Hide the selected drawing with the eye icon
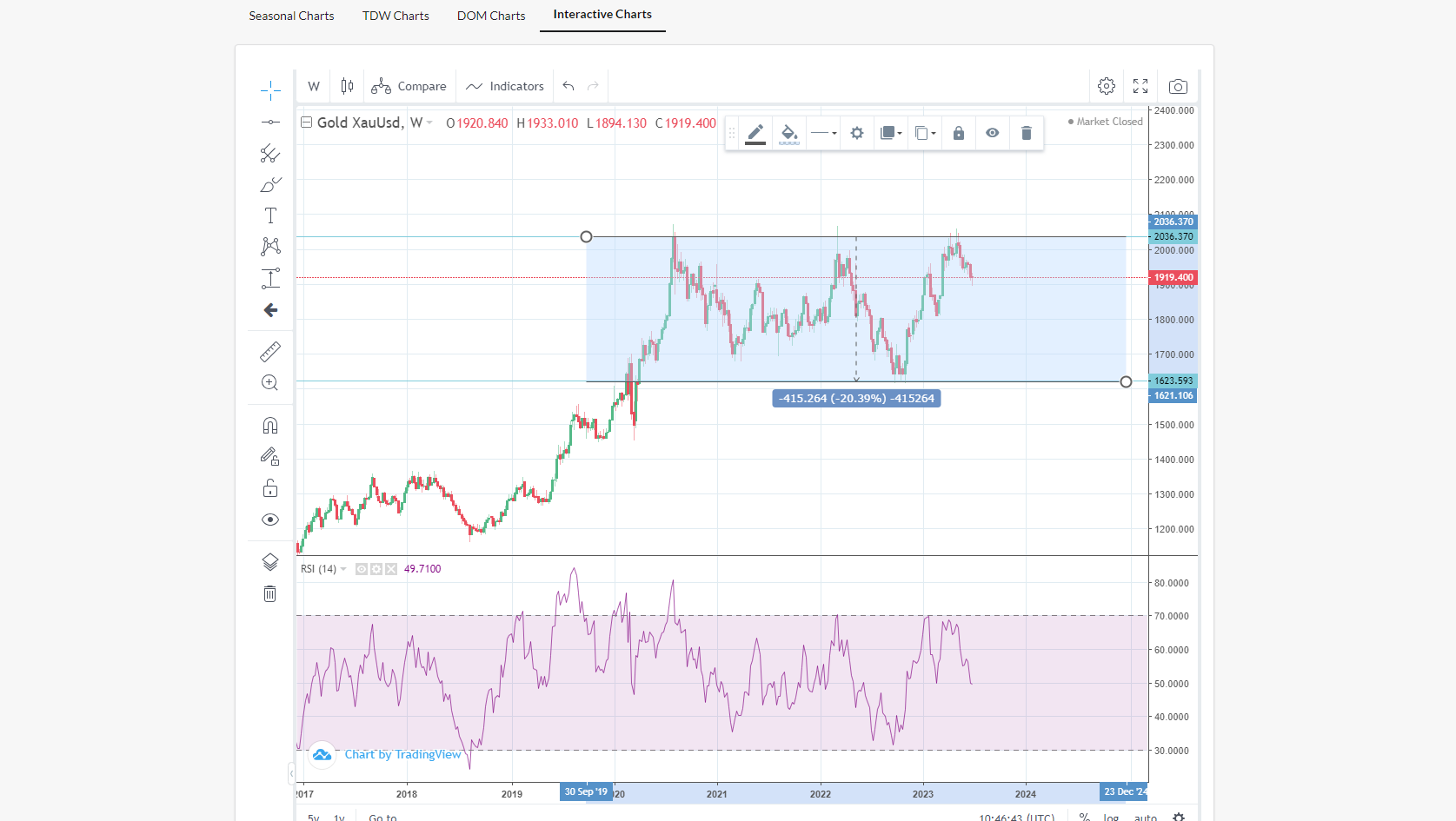 pos(992,133)
